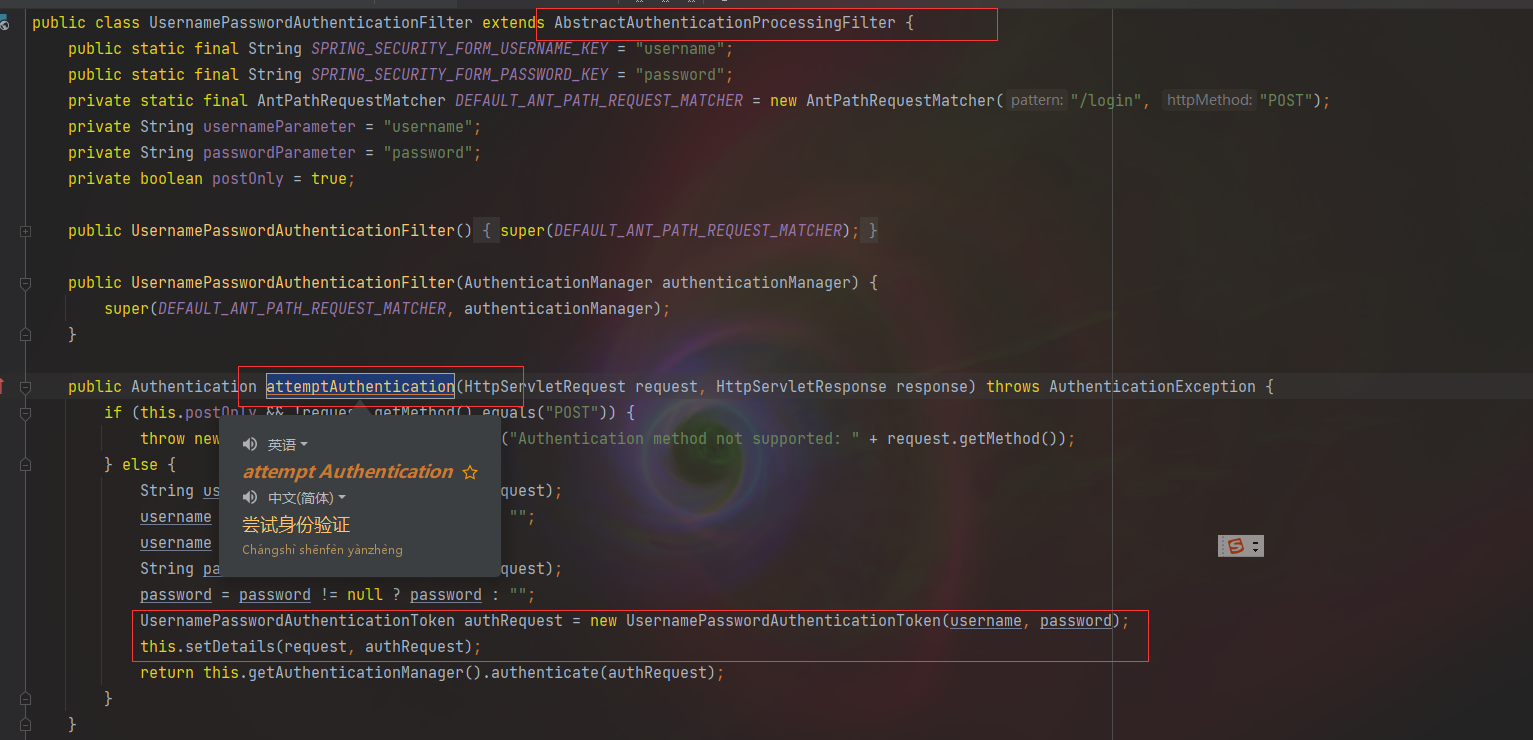Click SPRING_SECURITY_FORM_PASSWORD_KEY constant
The width and height of the screenshot is (1533, 740).
tap(459, 75)
